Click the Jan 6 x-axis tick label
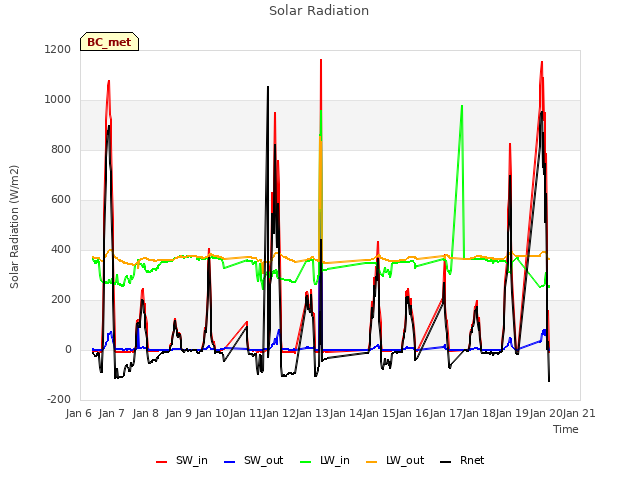The height and width of the screenshot is (480, 640). click(79, 414)
